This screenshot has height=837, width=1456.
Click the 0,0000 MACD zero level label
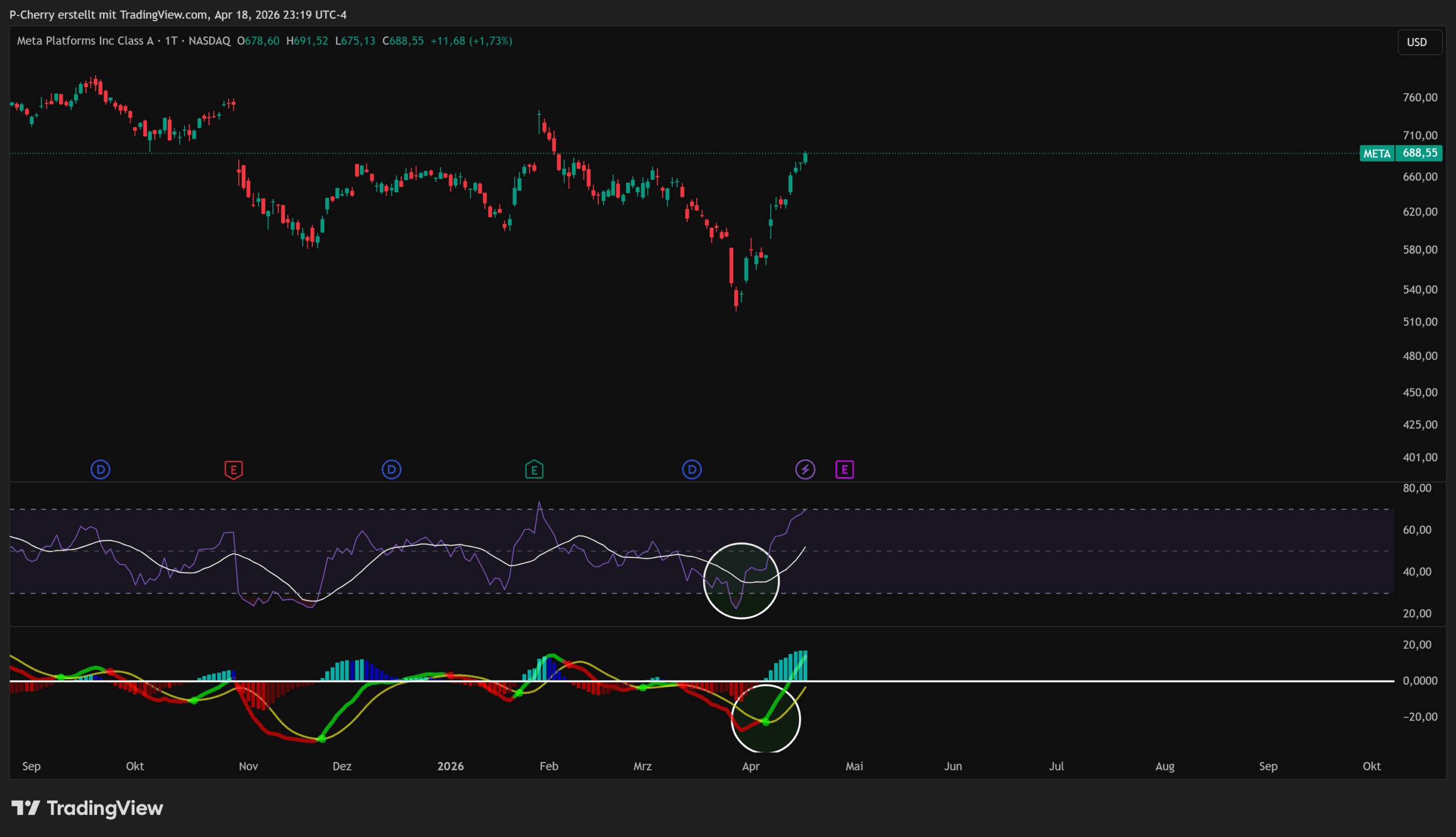click(1420, 681)
